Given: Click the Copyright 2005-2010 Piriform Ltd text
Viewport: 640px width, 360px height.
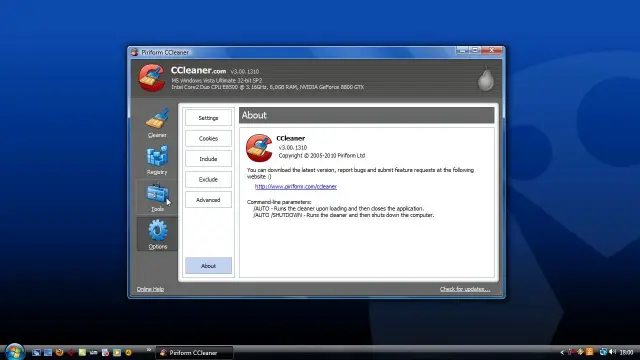Looking at the screenshot, I should tap(322, 156).
